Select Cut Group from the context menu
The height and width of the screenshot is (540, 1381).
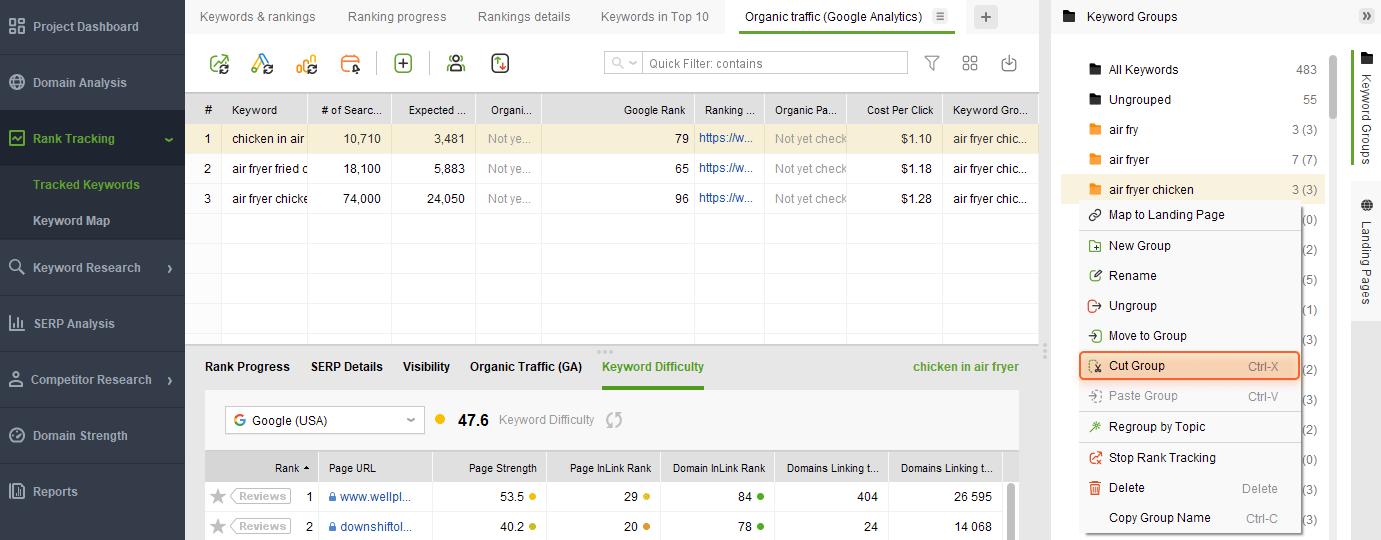coord(1189,366)
